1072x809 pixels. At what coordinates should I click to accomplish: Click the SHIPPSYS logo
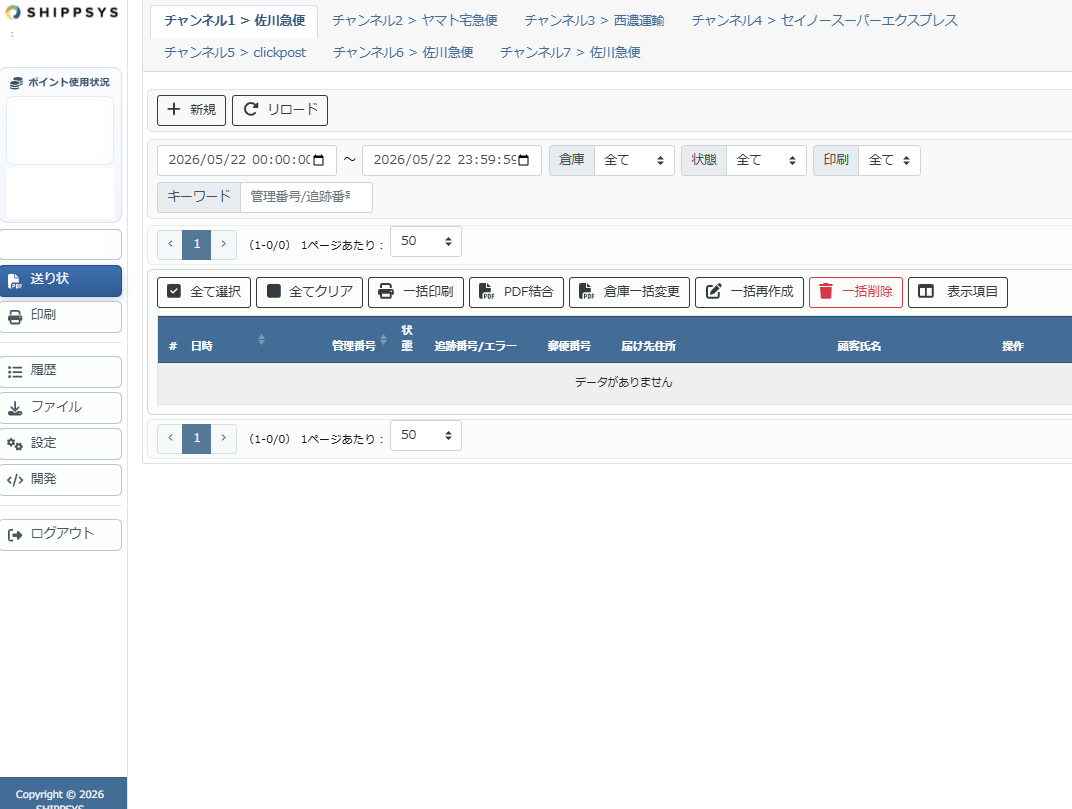pyautogui.click(x=62, y=12)
